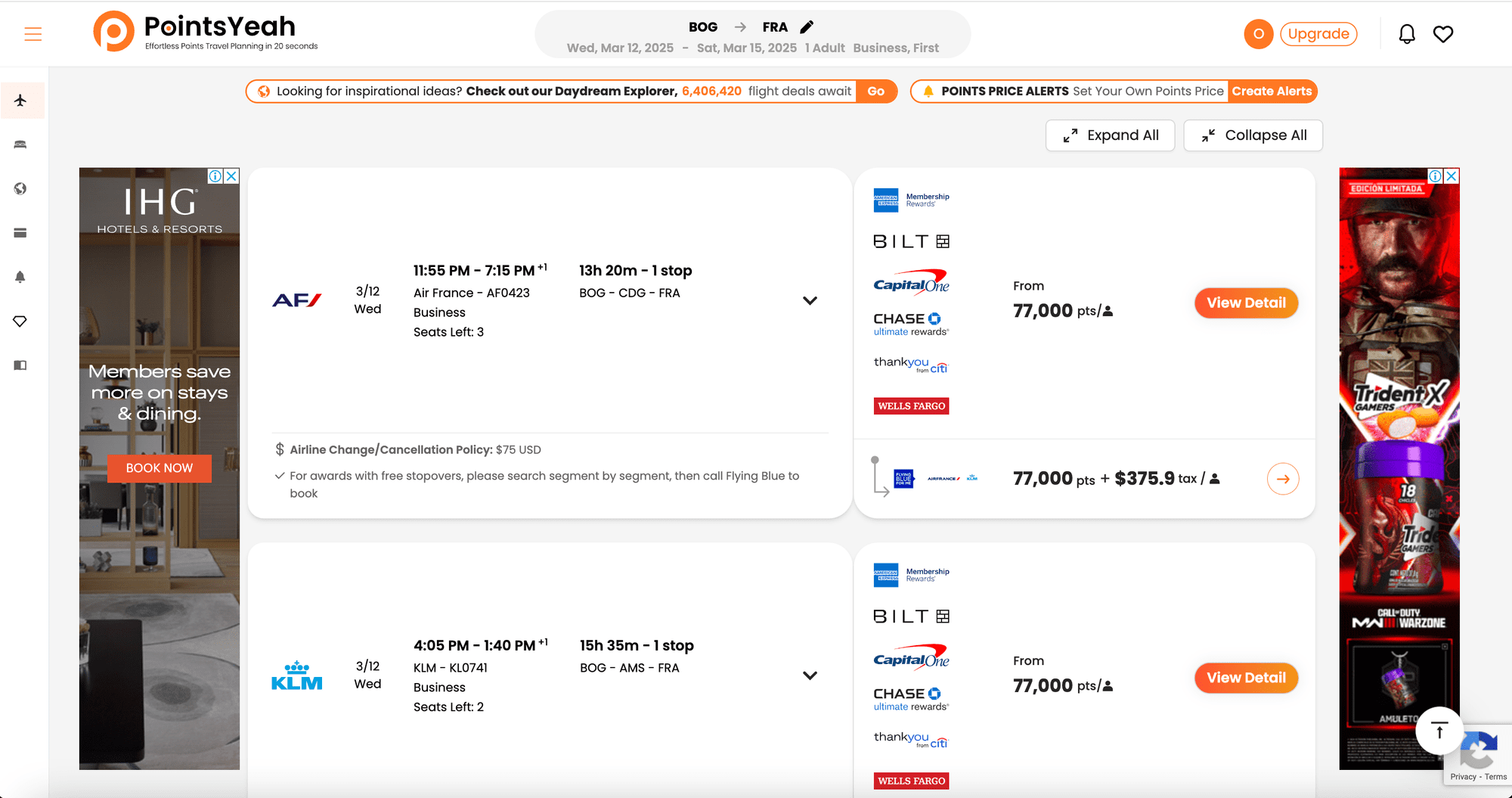Viewport: 1512px width, 798px height.
Task: Open the alerts bell sidebar icon
Action: tap(20, 277)
